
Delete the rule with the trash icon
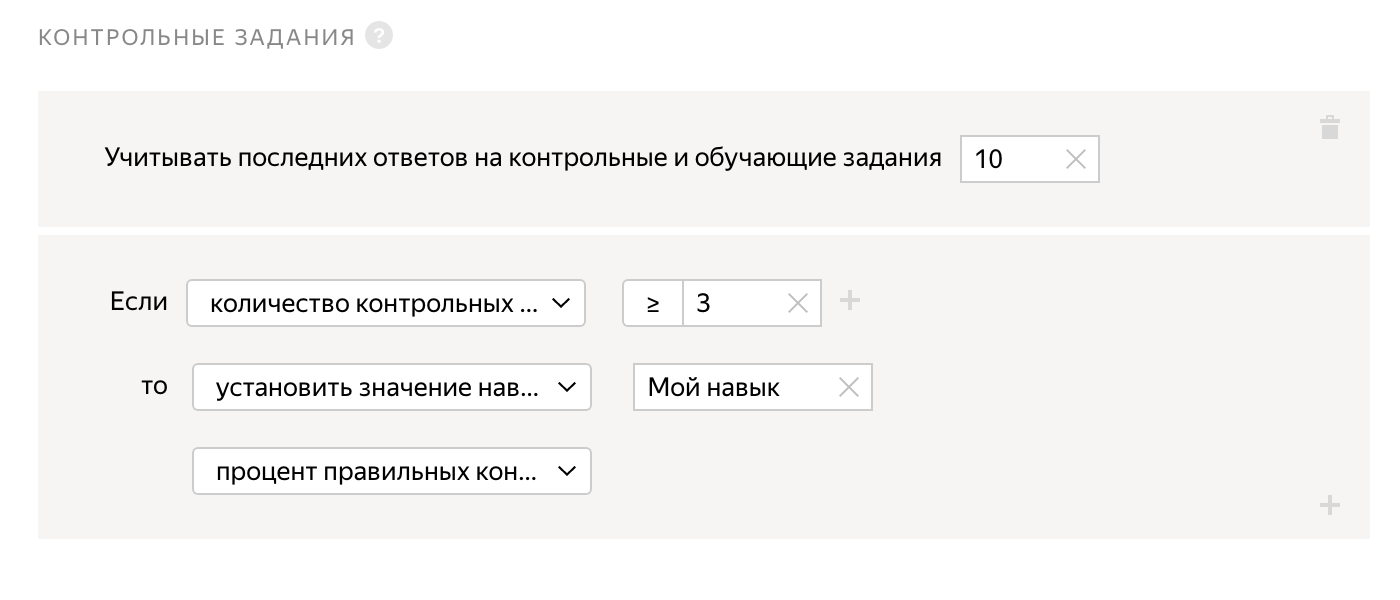point(1329,128)
